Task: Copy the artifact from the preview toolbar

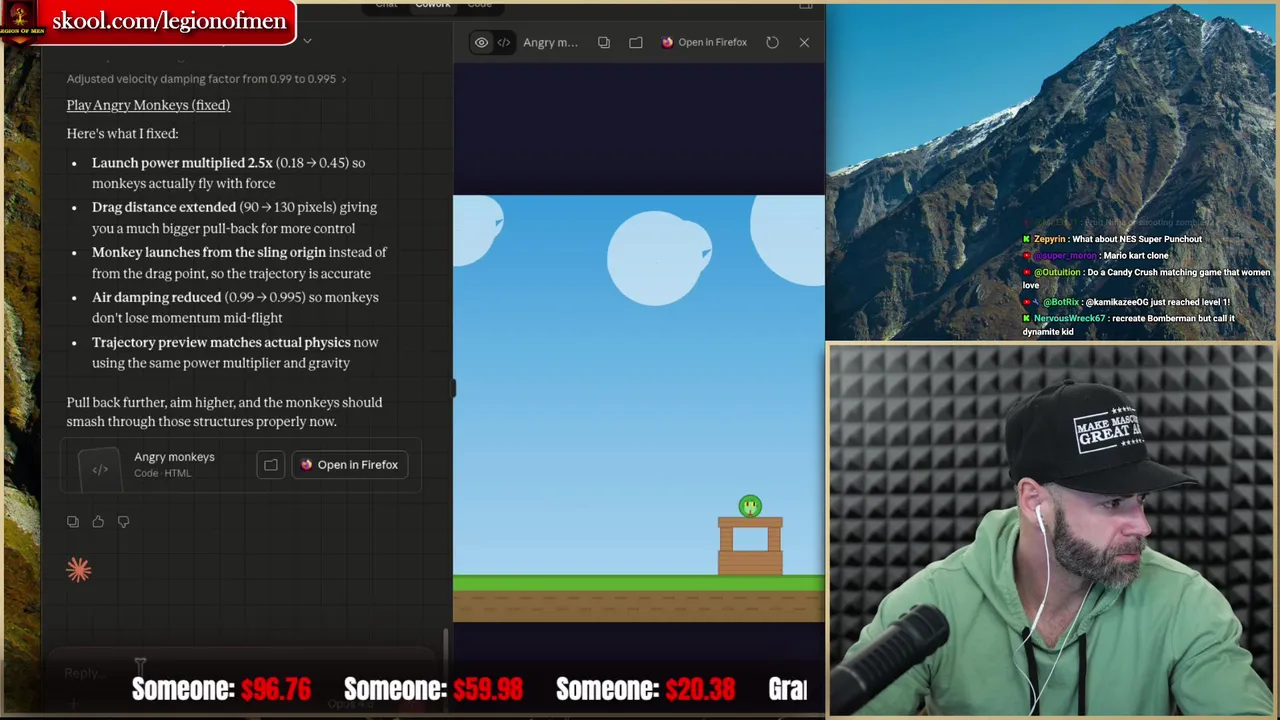Action: coord(604,42)
